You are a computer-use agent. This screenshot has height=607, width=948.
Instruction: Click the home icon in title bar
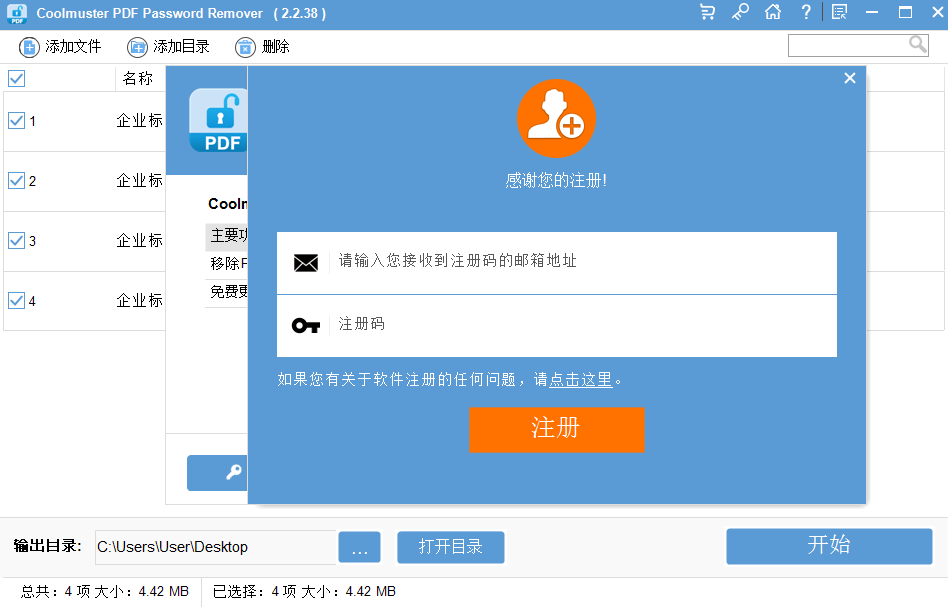click(772, 13)
